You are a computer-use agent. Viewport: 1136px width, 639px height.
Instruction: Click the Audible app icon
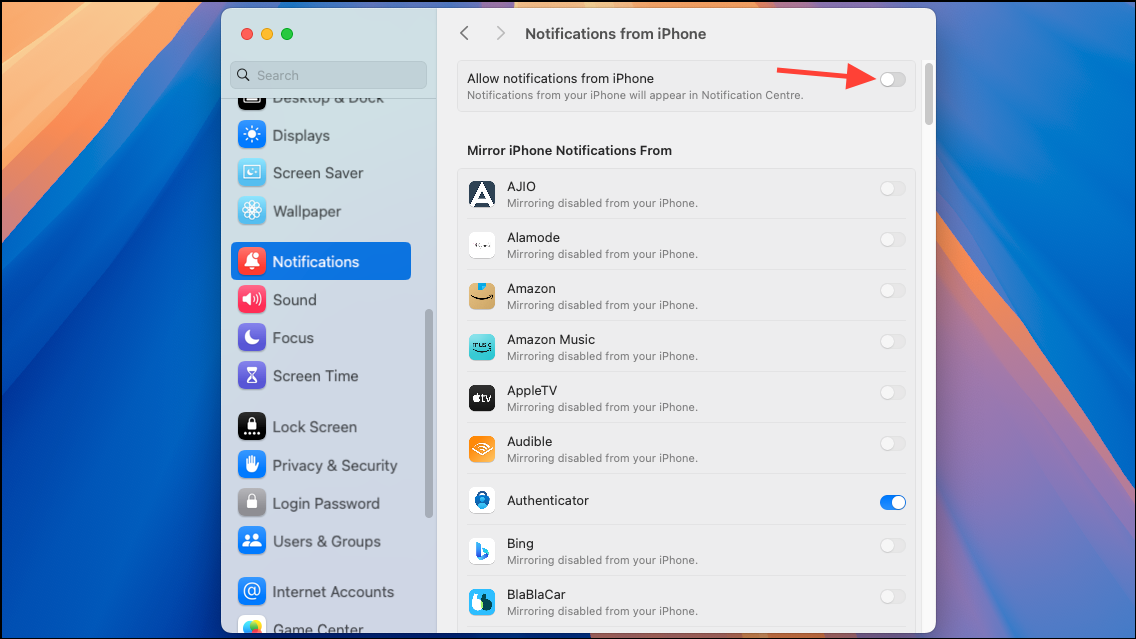482,449
